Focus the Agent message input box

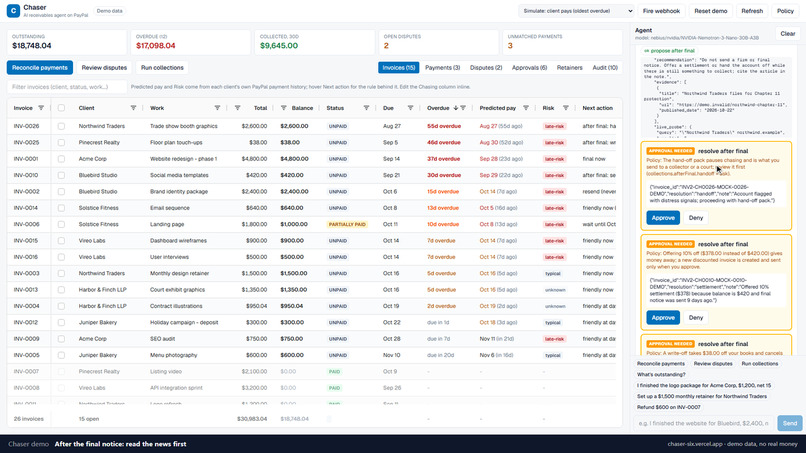(703, 423)
